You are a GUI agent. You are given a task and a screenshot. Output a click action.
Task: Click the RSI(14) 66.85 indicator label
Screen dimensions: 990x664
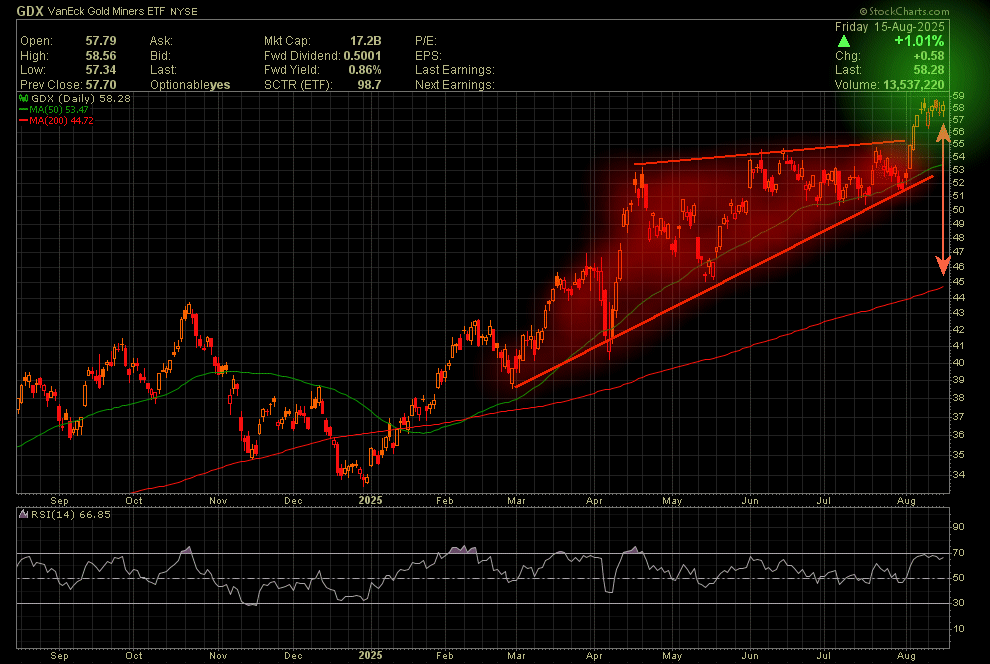71,514
